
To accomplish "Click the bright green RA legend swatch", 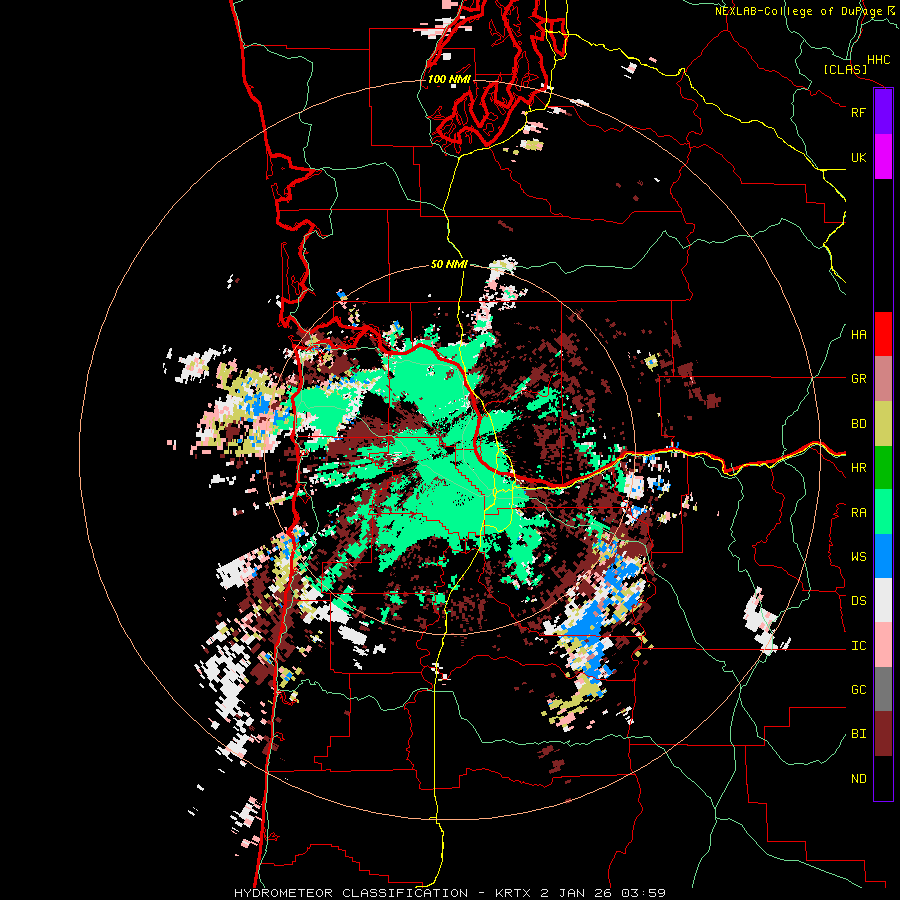I will 883,512.
